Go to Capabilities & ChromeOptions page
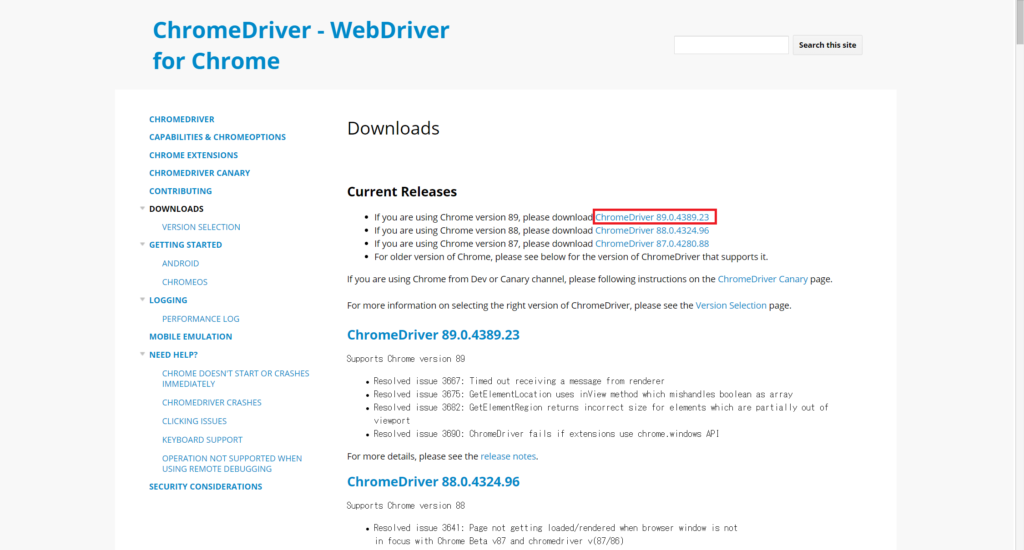 (x=217, y=137)
